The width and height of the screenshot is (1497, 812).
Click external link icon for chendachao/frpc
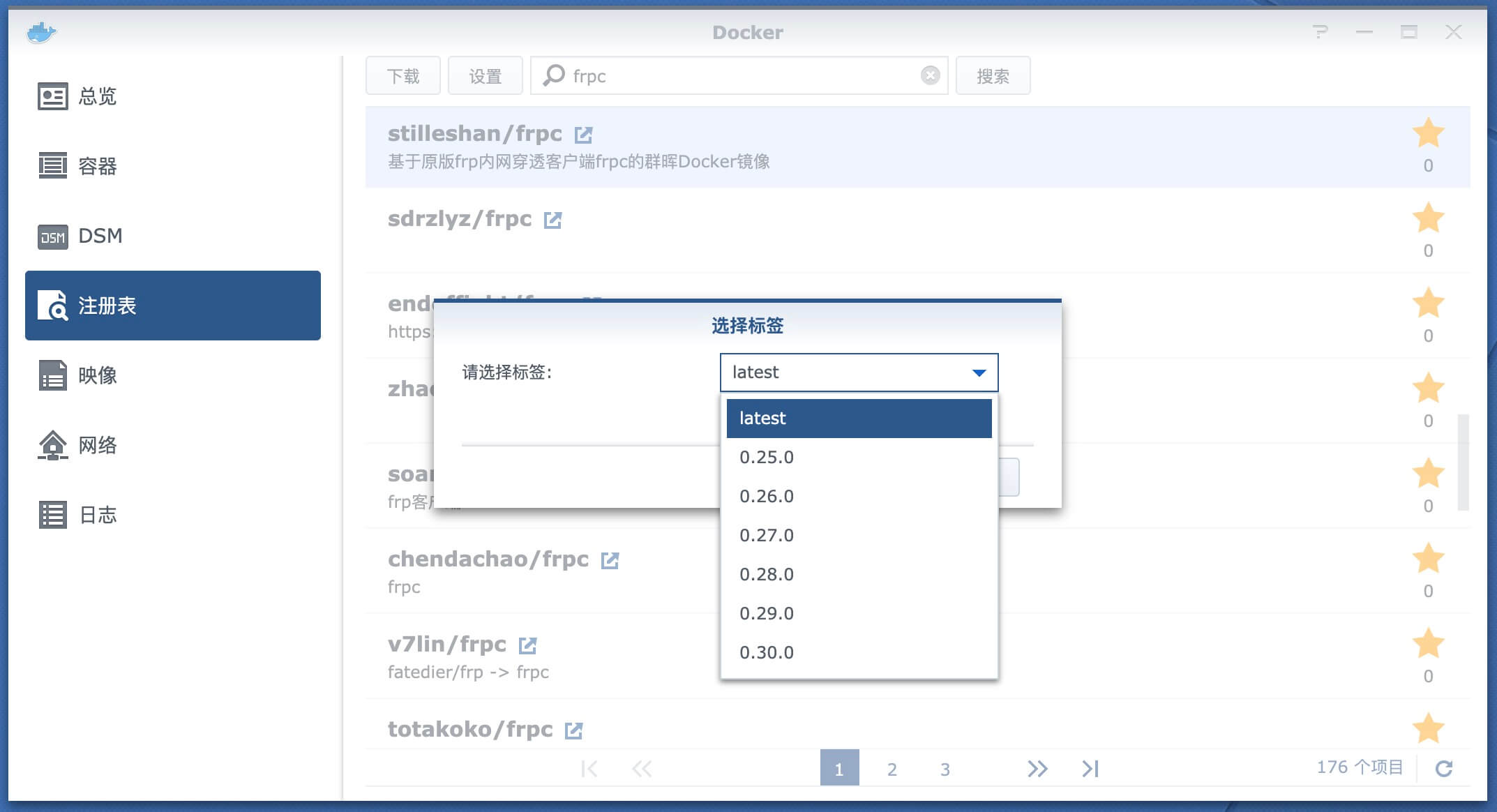610,560
